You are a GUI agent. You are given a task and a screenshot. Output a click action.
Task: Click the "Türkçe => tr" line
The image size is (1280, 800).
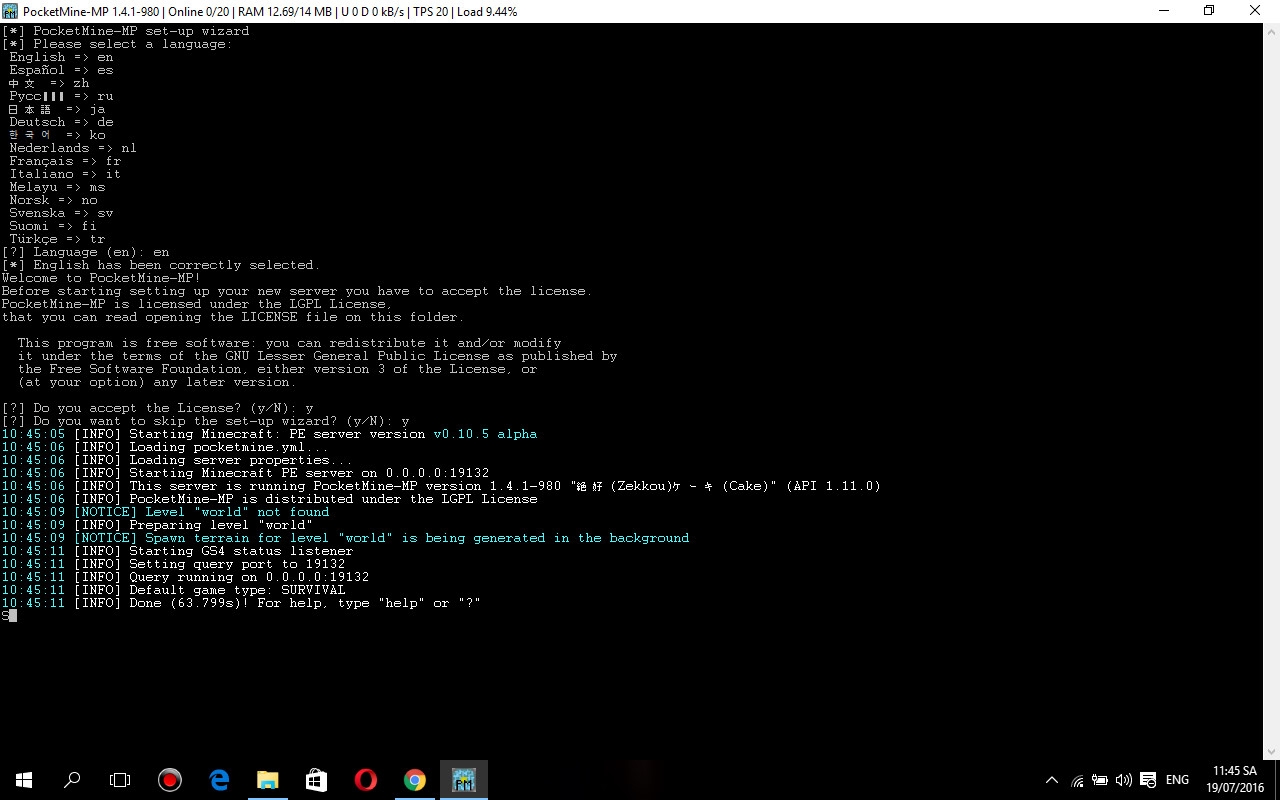point(57,239)
